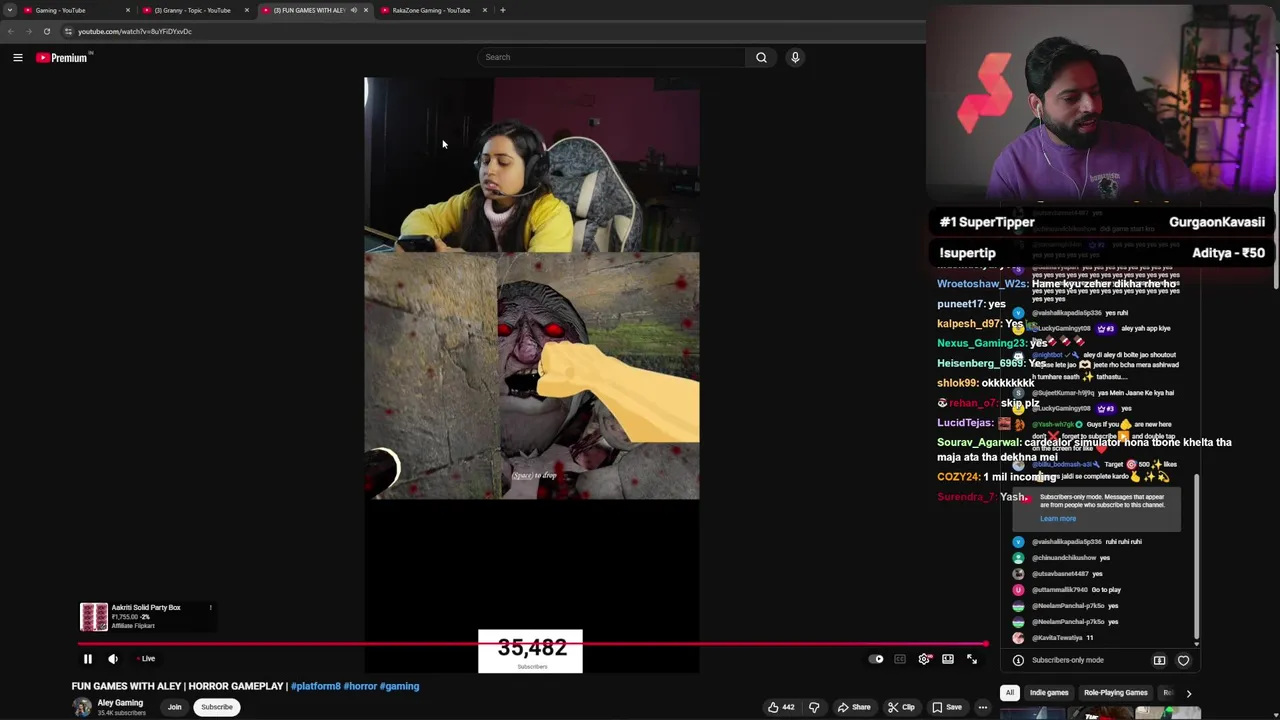Select the Indie games filter chip
1280x720 pixels.
1049,693
